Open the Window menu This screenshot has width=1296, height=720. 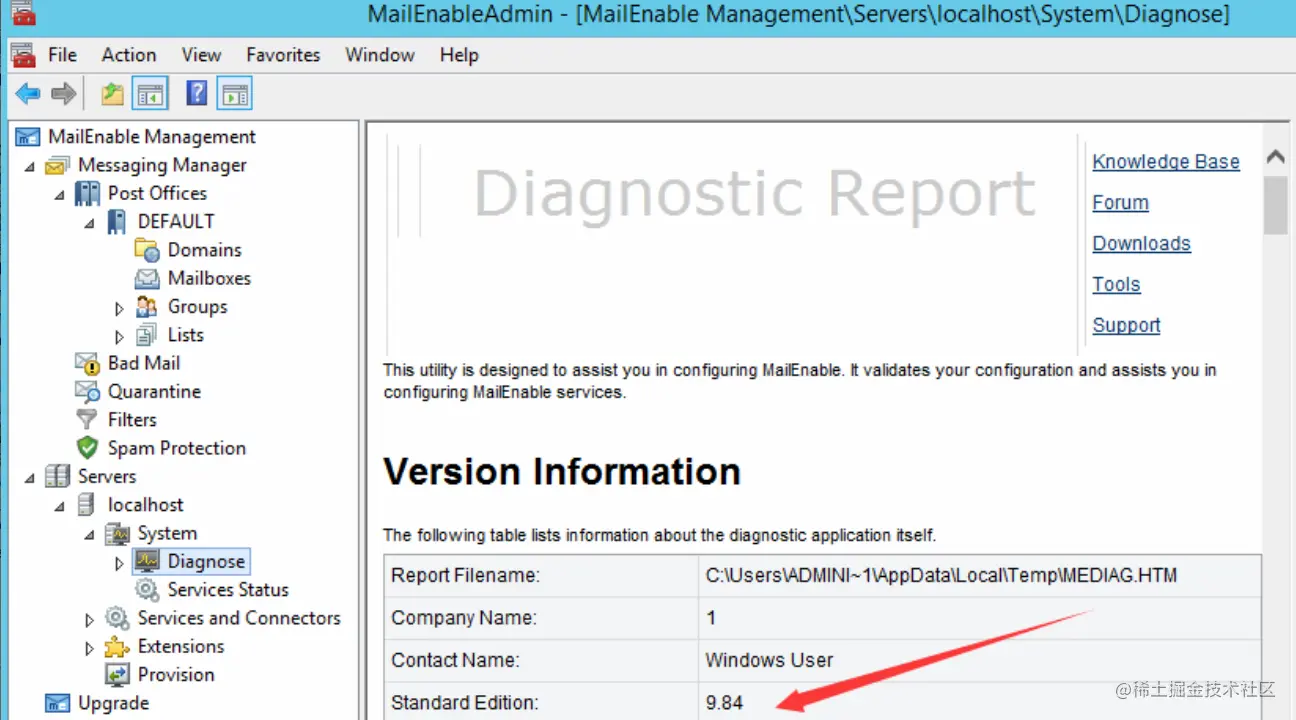pyautogui.click(x=380, y=55)
